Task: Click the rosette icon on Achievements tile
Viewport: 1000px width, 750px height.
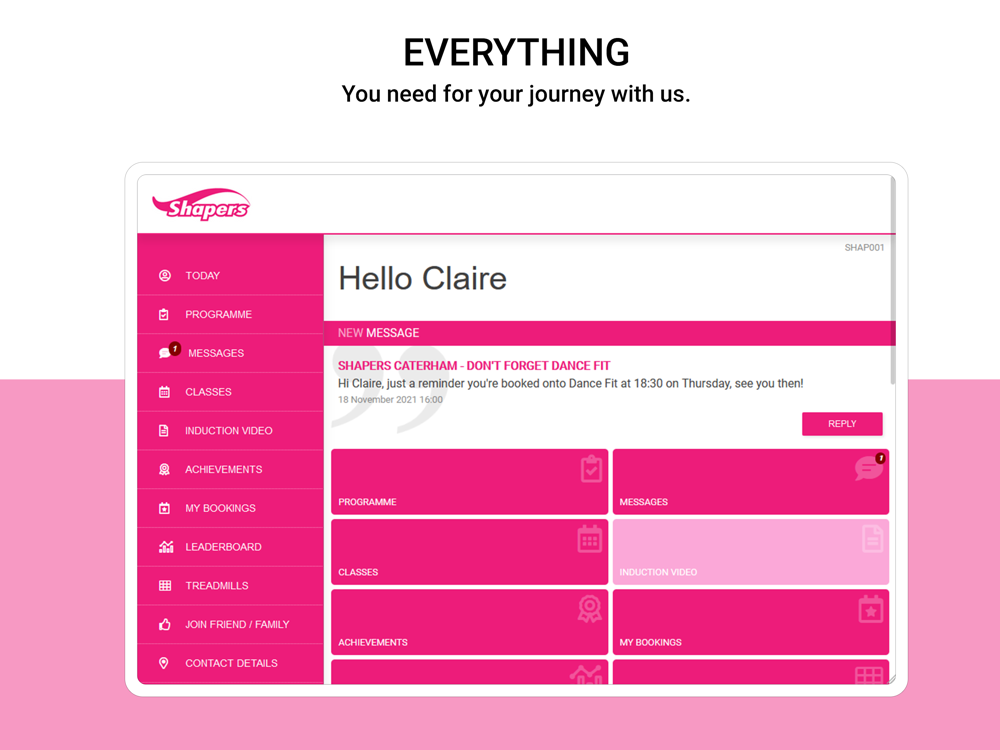Action: (590, 609)
